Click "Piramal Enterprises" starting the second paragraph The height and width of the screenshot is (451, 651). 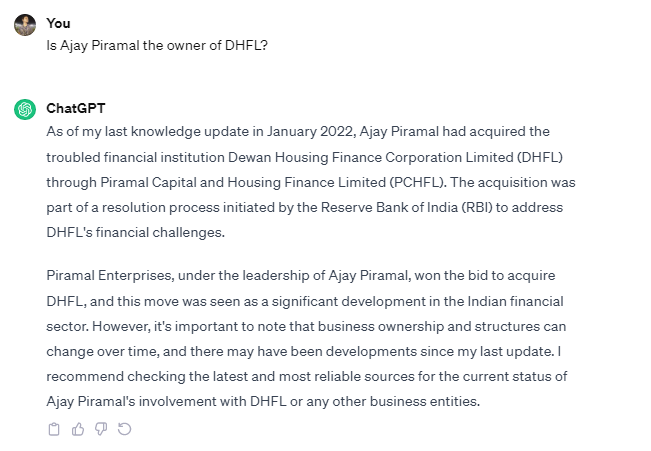(108, 275)
